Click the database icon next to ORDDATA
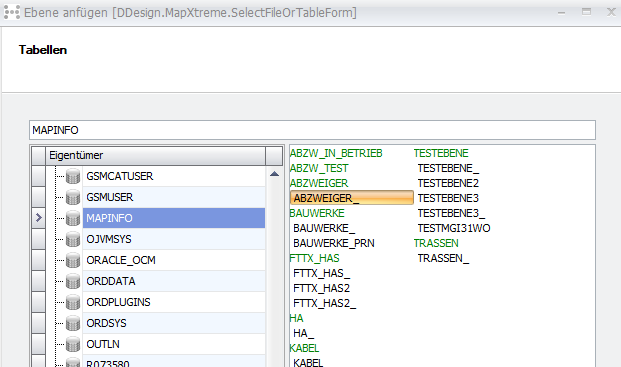Screen dimensions: 621x367 [73, 281]
